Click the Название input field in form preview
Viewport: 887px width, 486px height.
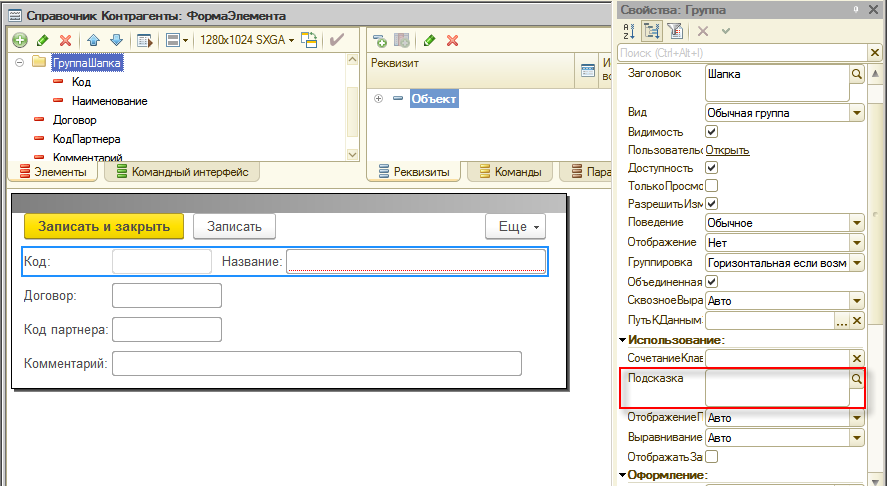[x=416, y=261]
